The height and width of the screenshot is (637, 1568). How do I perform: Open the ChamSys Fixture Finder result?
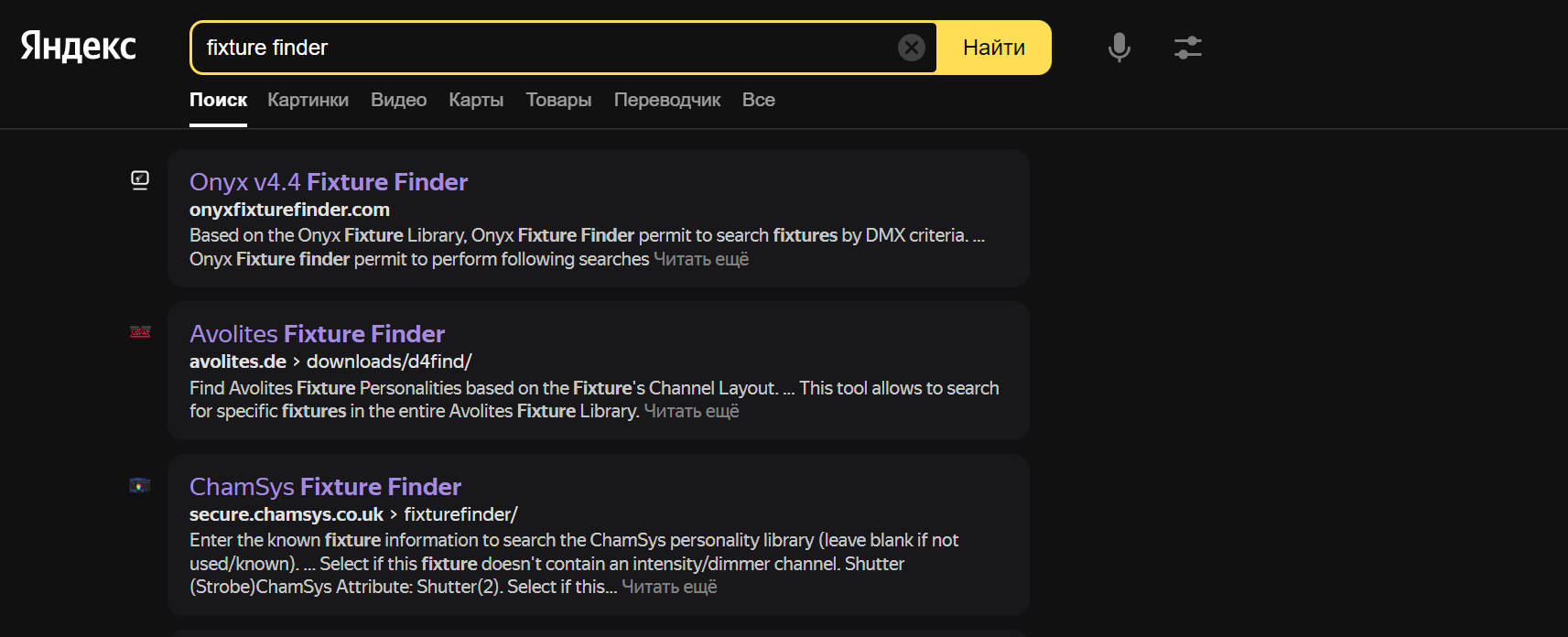(x=325, y=487)
